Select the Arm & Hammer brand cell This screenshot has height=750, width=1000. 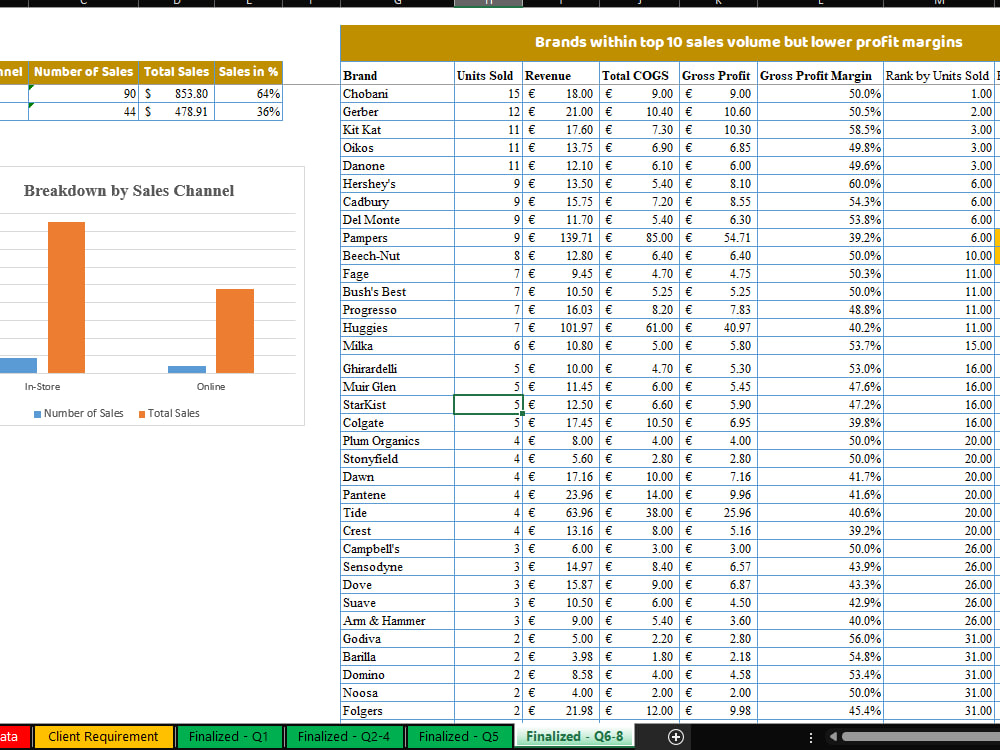397,621
